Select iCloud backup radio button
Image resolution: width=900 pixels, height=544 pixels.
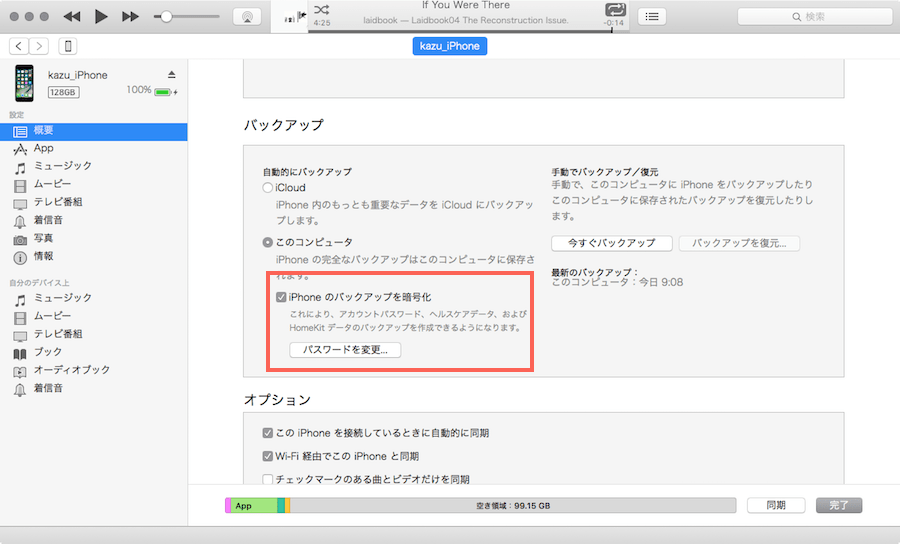click(x=267, y=188)
